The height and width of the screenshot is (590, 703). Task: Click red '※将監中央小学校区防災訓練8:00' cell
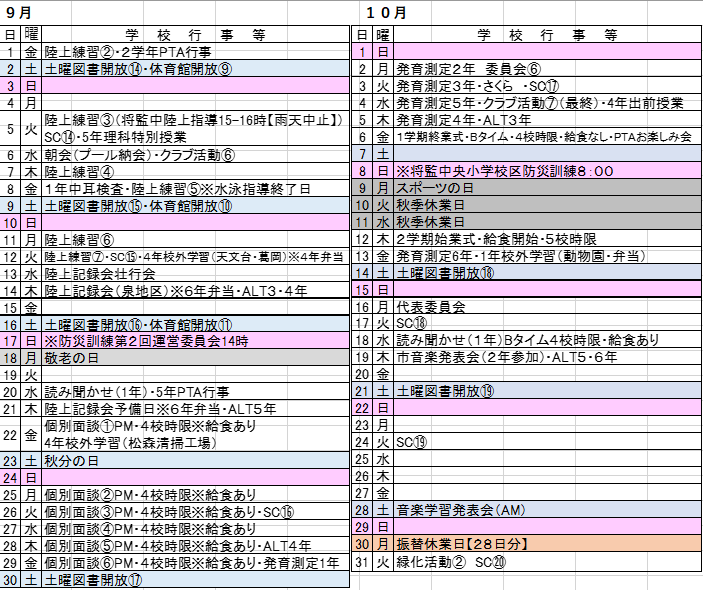tap(547, 171)
